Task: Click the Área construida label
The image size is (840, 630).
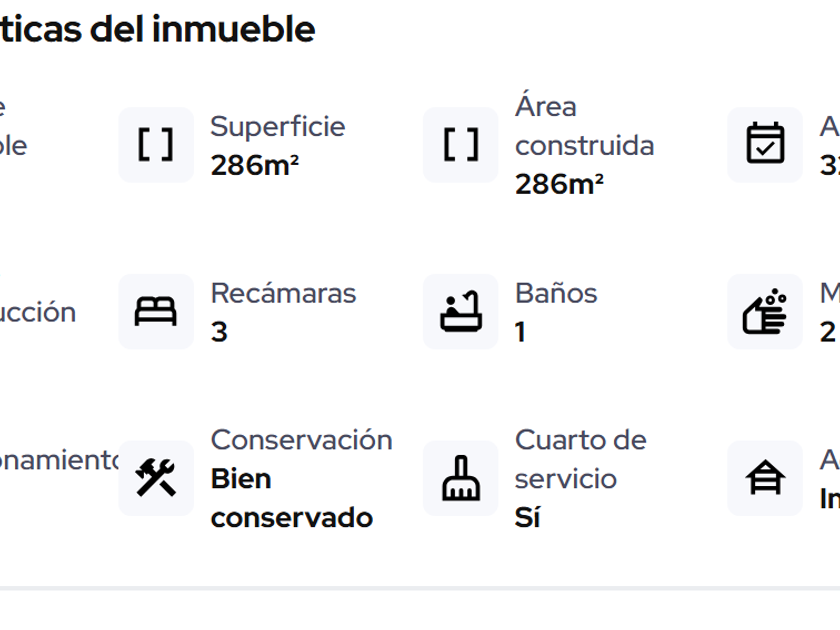Action: [584, 126]
